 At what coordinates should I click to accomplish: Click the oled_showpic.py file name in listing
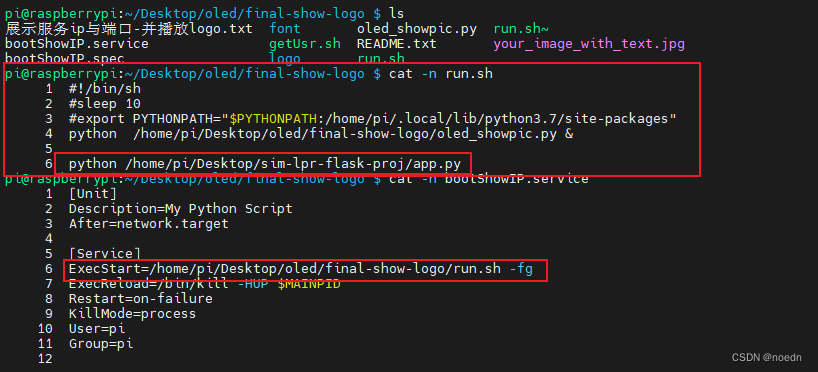pyautogui.click(x=417, y=29)
